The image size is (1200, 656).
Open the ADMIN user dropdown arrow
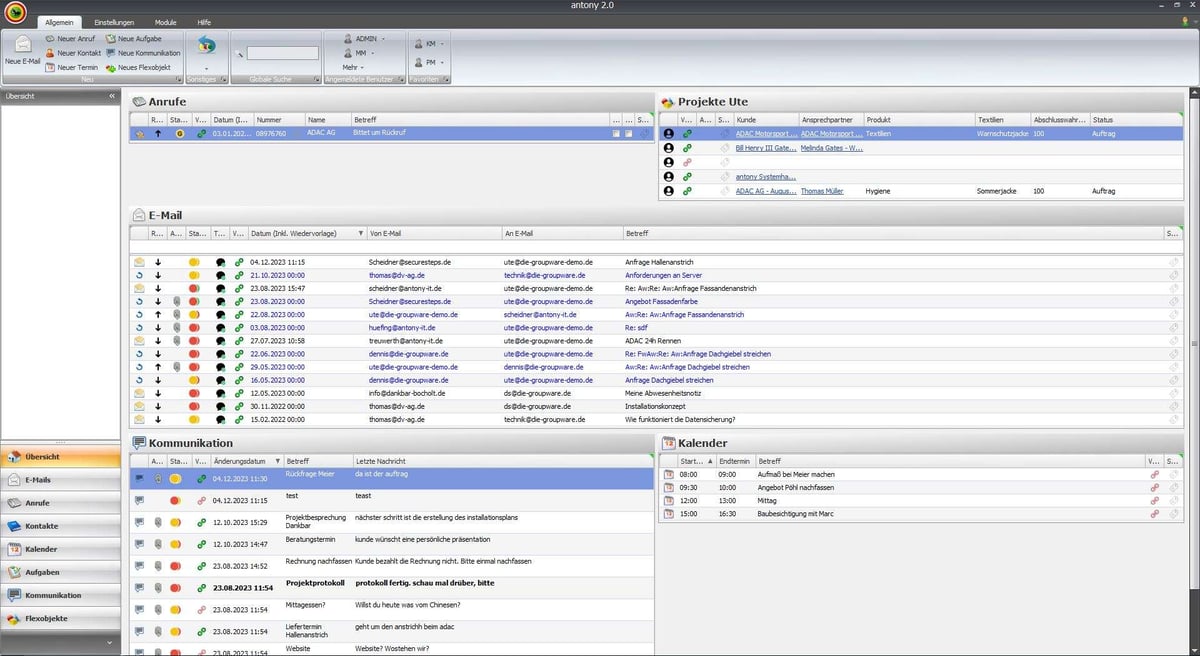click(x=383, y=39)
